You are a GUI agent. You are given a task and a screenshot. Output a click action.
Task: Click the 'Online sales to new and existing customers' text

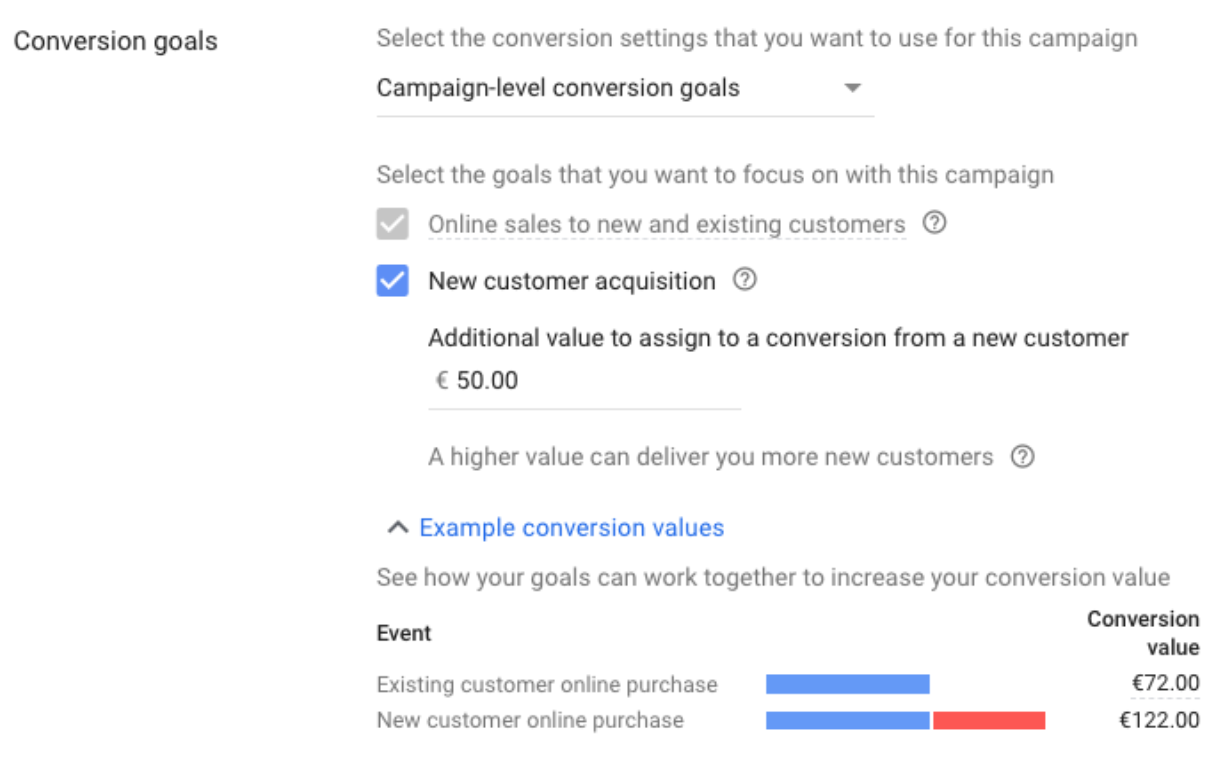(x=666, y=225)
